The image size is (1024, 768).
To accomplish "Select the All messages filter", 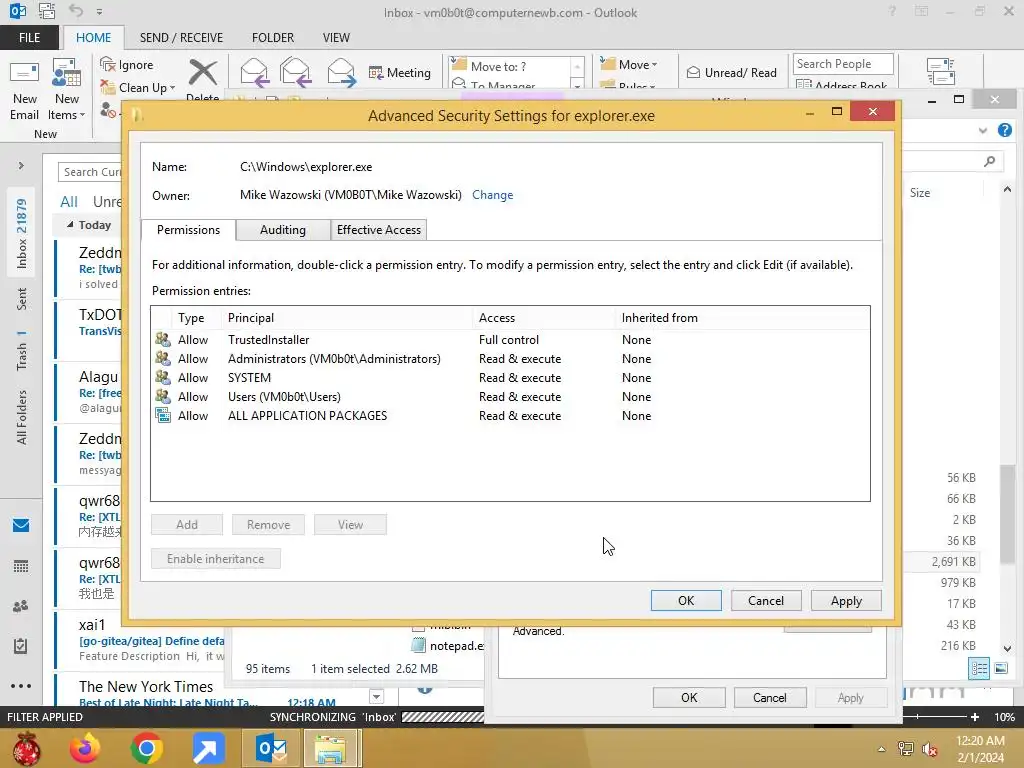I will (x=69, y=202).
